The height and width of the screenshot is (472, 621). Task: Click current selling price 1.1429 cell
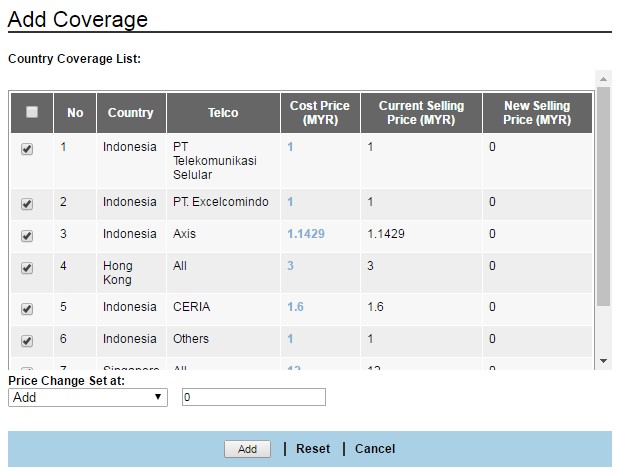421,236
